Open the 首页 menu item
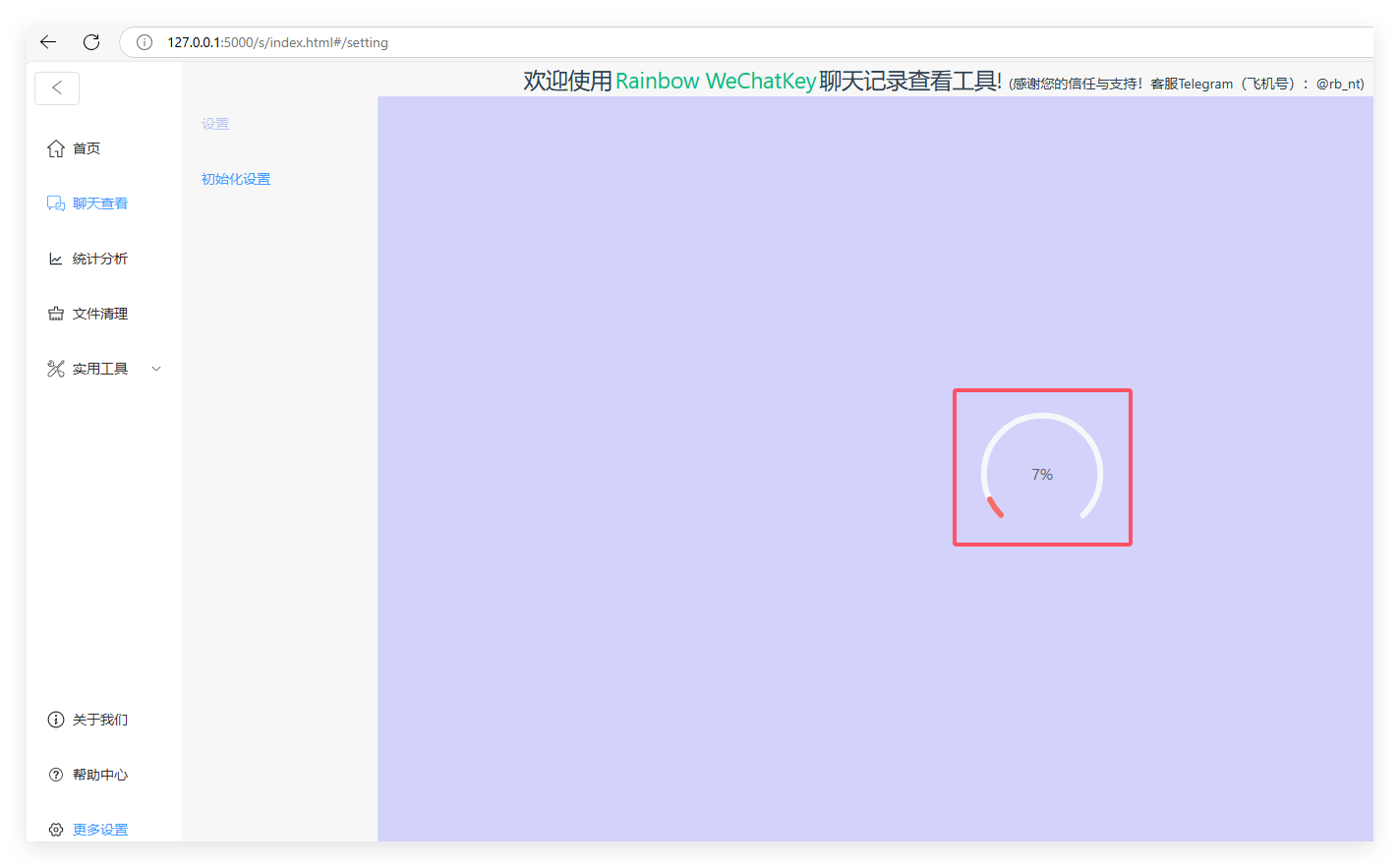Viewport: 1400px width, 868px height. (87, 148)
